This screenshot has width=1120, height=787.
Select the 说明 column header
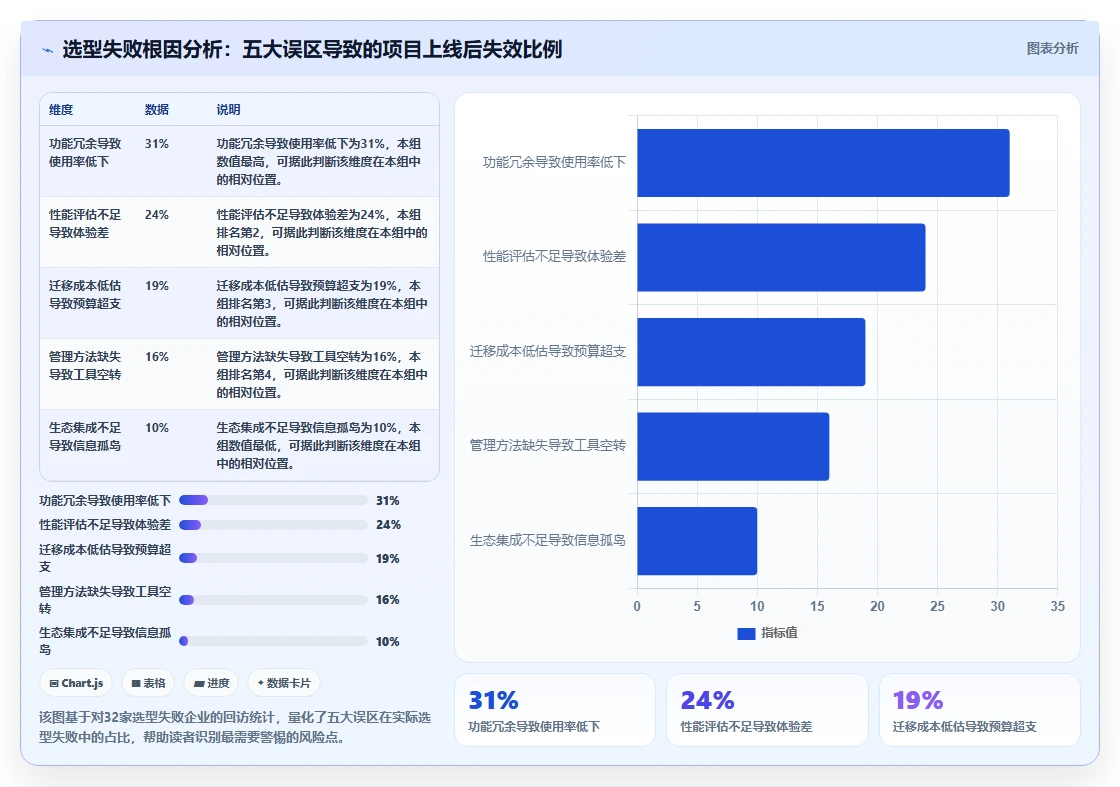tap(229, 109)
